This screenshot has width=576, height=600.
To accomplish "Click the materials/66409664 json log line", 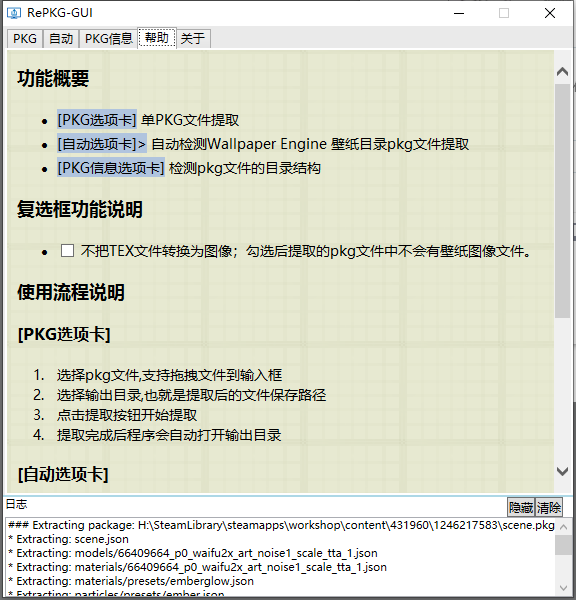I will (x=197, y=567).
